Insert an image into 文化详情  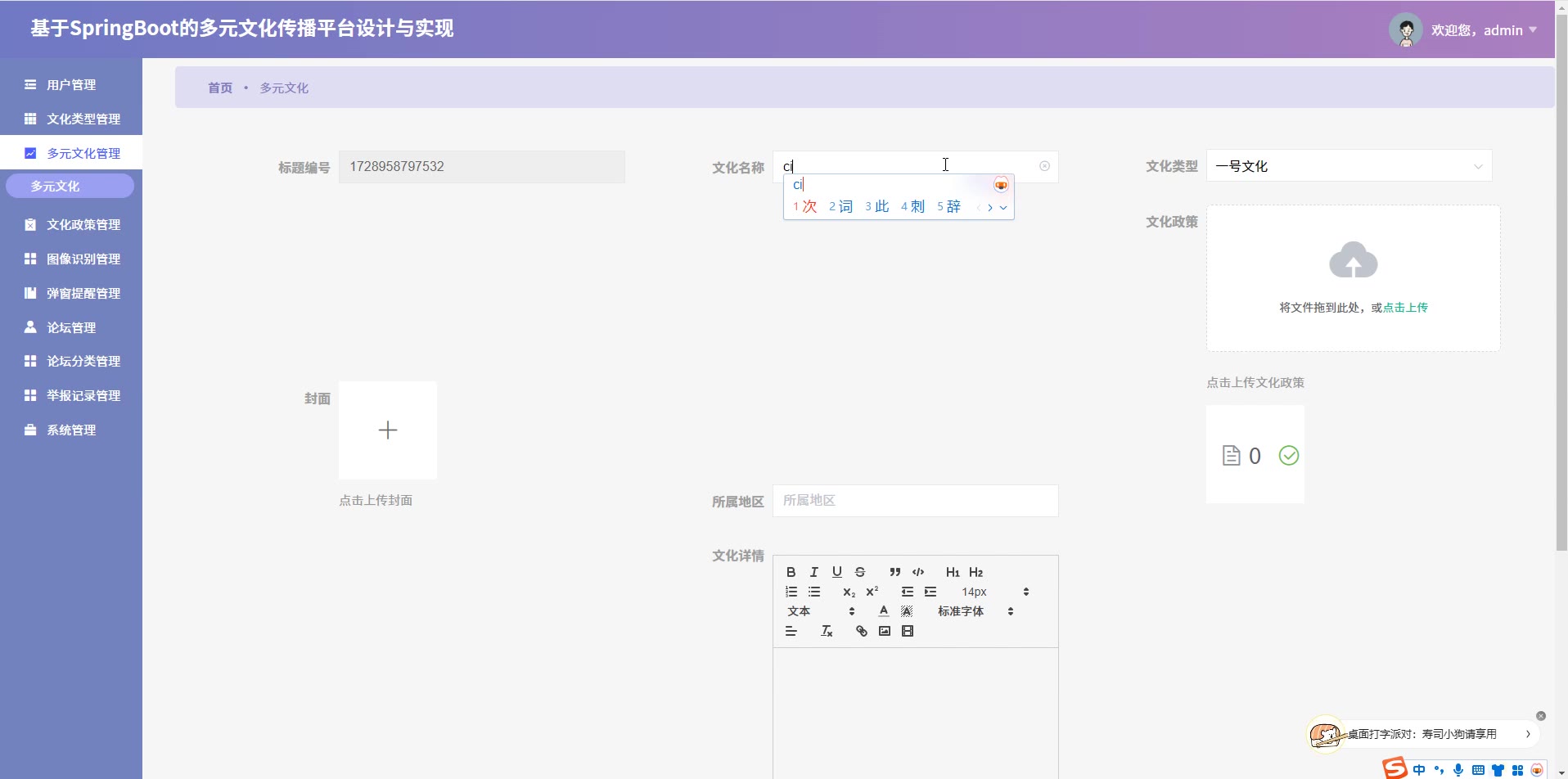(884, 631)
